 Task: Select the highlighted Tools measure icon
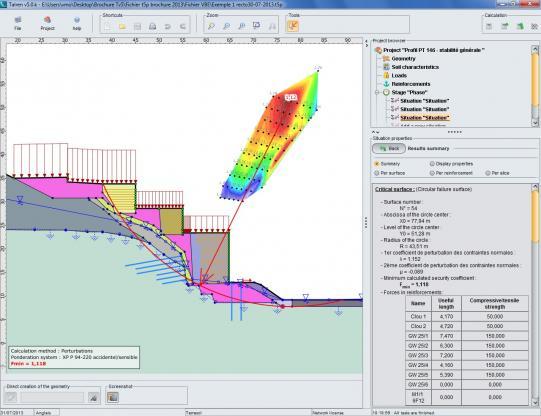pyautogui.click(x=293, y=26)
